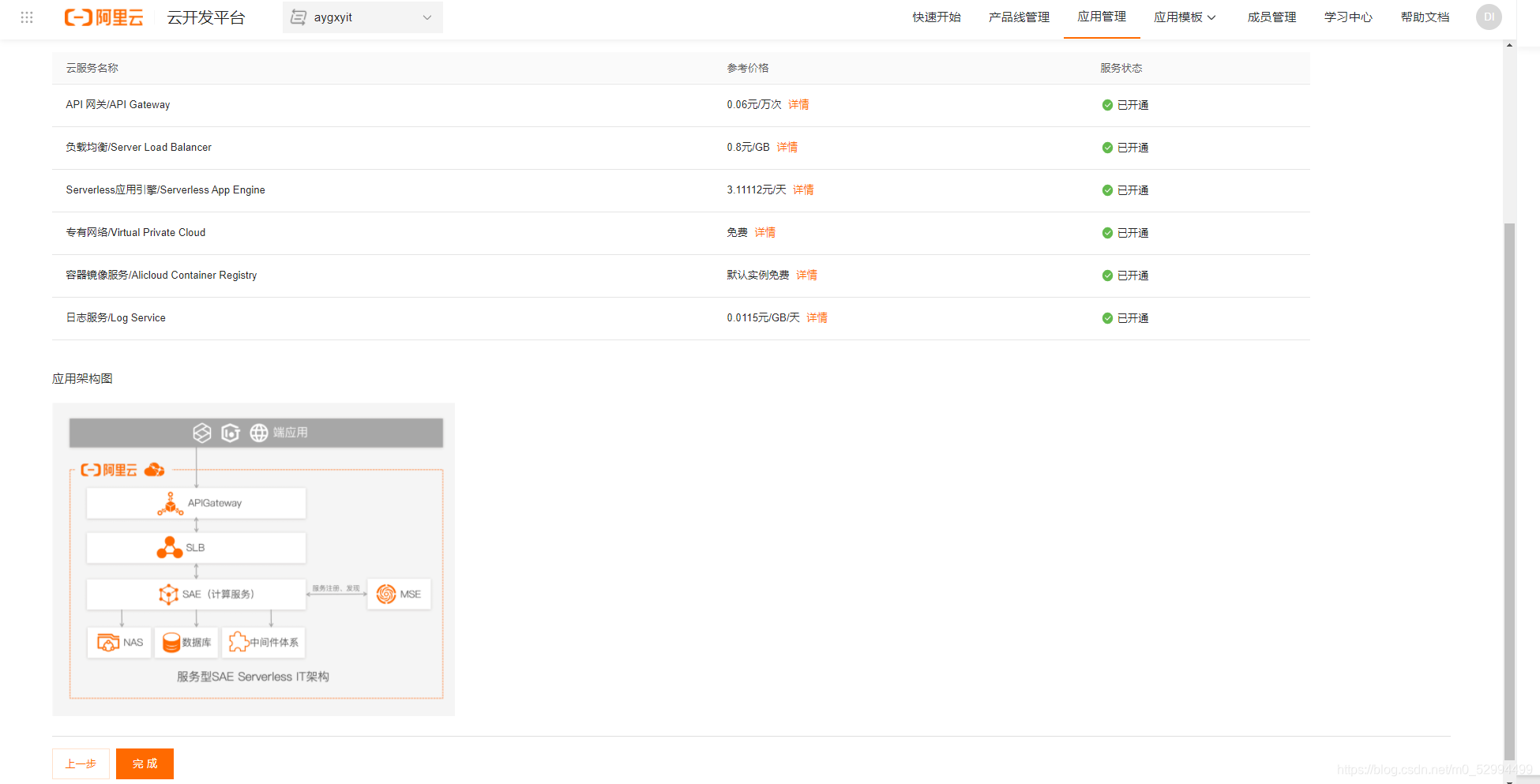Click the 上一步 button
This screenshot has height=784, width=1540.
(81, 763)
